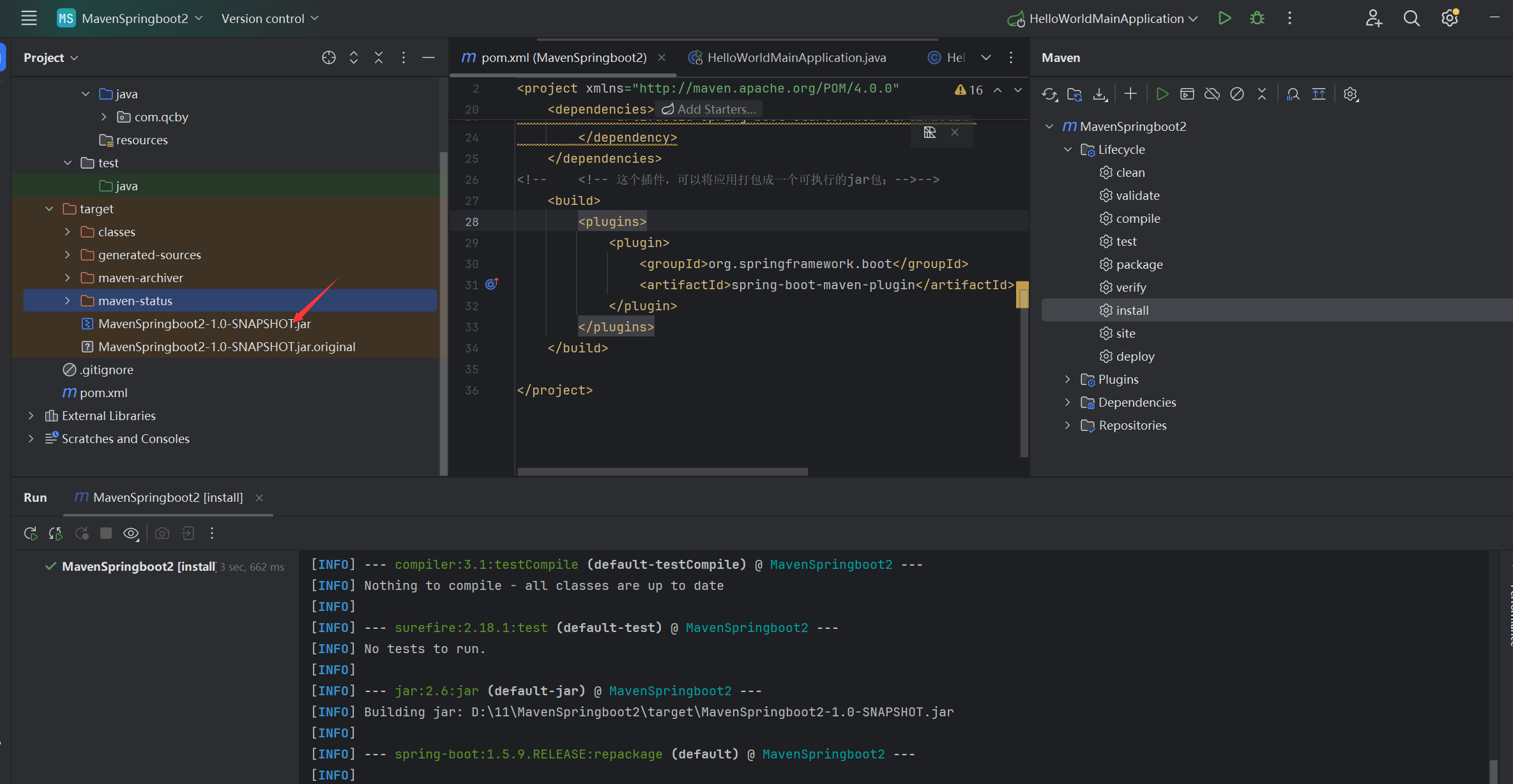Run the selected Maven goal
This screenshot has height=784, width=1513.
tap(1162, 94)
